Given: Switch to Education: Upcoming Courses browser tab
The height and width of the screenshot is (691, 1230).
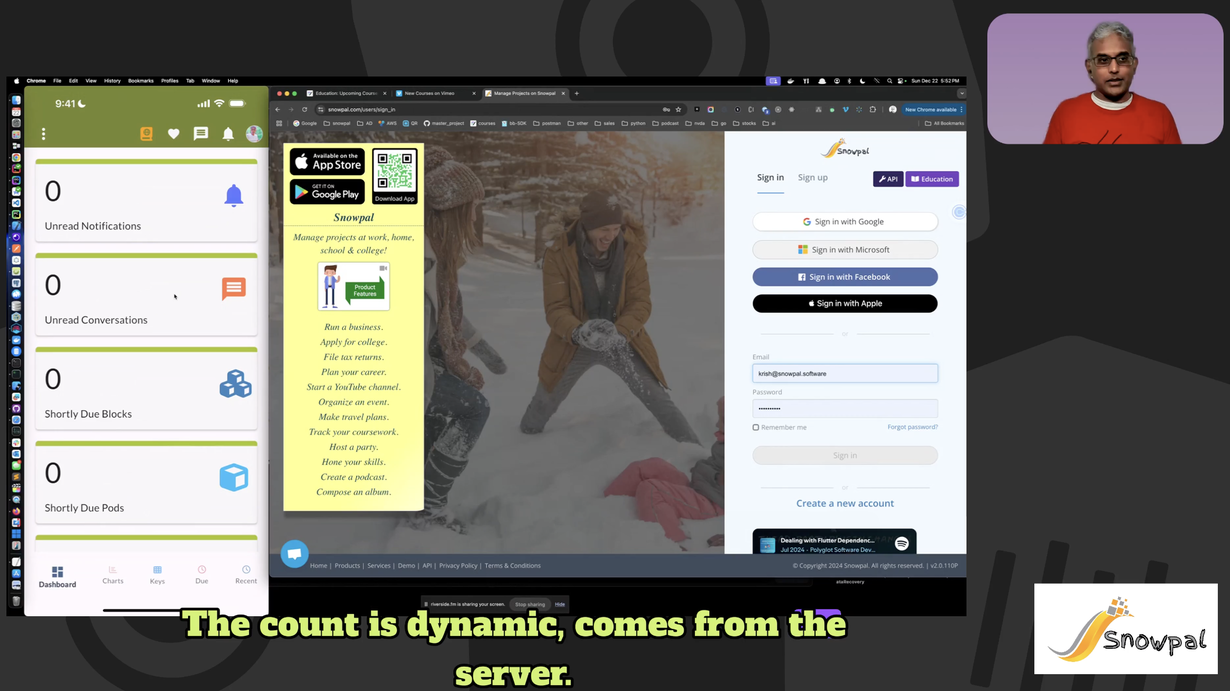Looking at the screenshot, I should point(345,93).
